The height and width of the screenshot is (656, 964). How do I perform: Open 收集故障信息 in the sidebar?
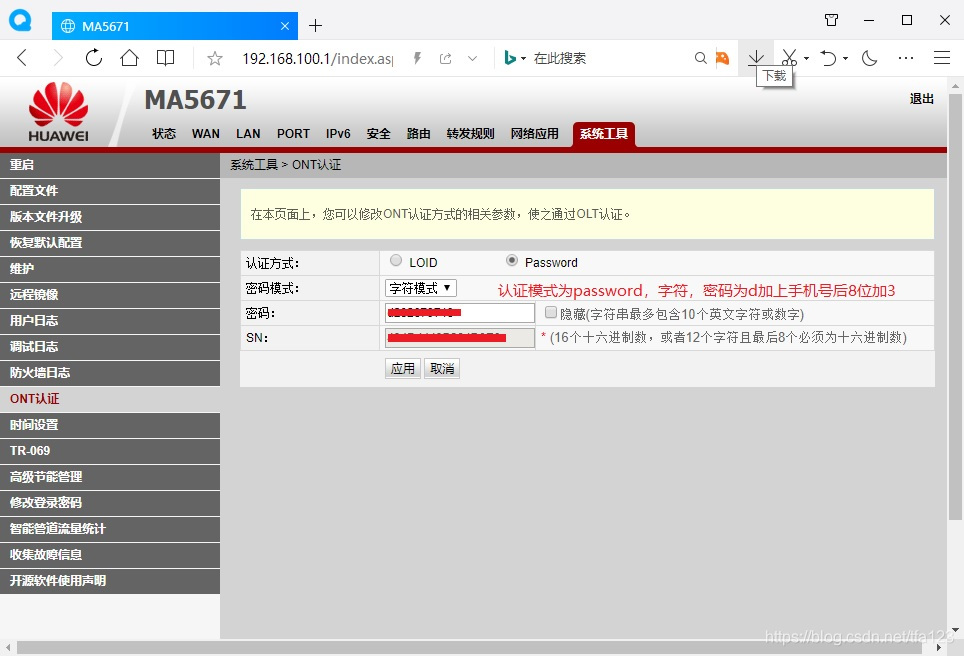110,555
